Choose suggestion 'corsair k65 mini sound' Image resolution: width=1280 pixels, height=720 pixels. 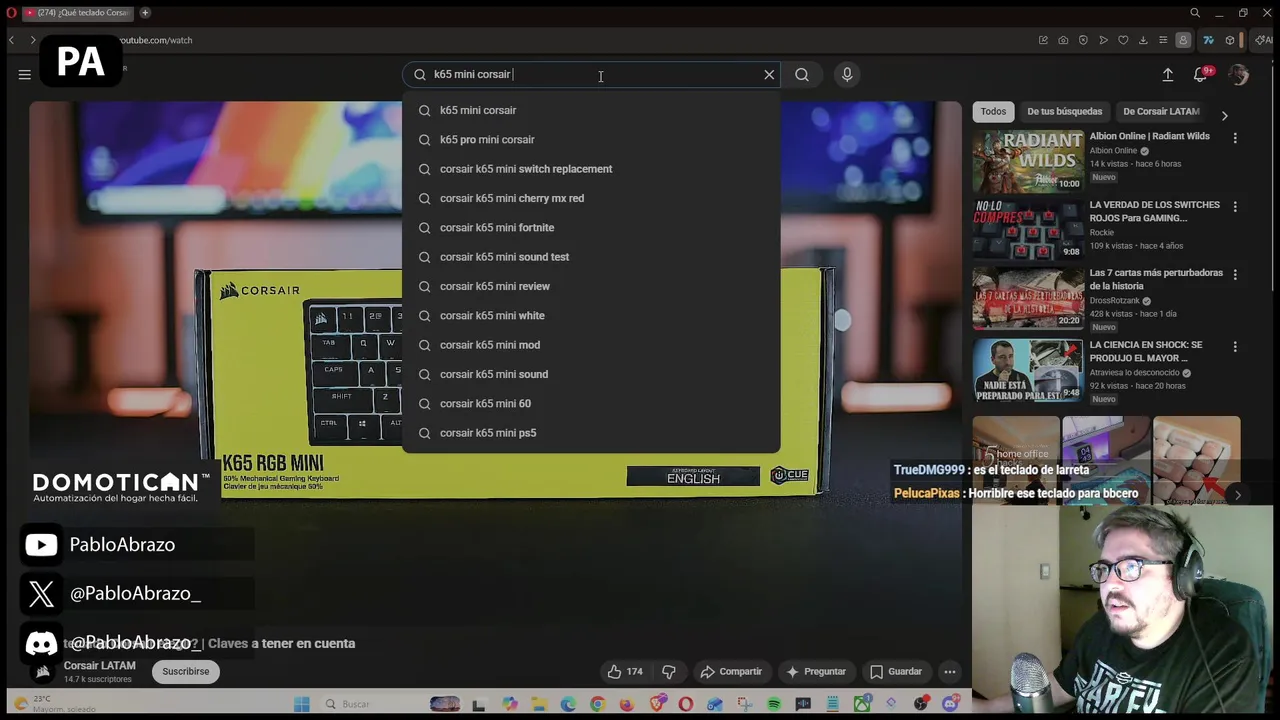591,374
